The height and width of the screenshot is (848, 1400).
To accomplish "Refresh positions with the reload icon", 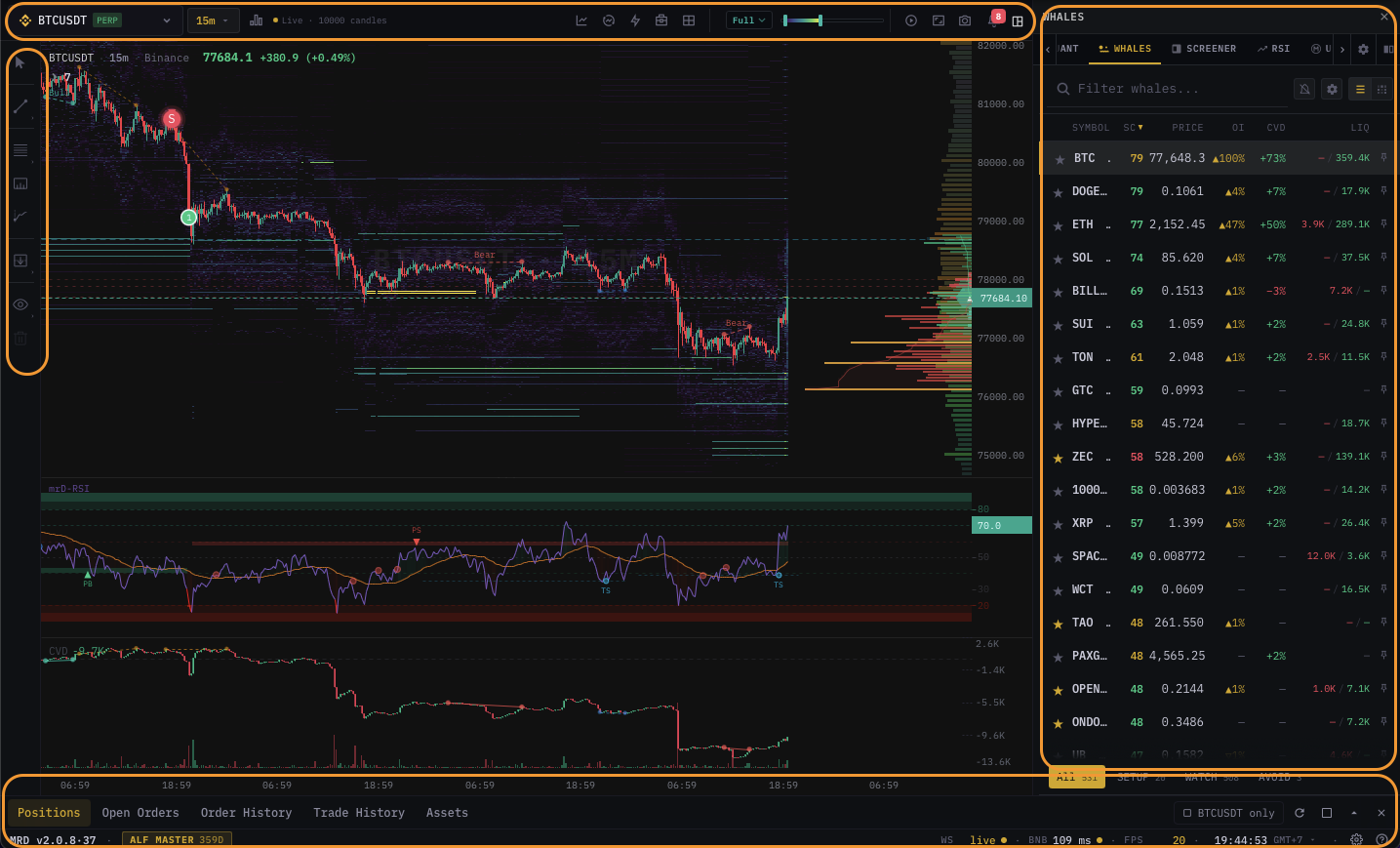I will click(x=1300, y=813).
